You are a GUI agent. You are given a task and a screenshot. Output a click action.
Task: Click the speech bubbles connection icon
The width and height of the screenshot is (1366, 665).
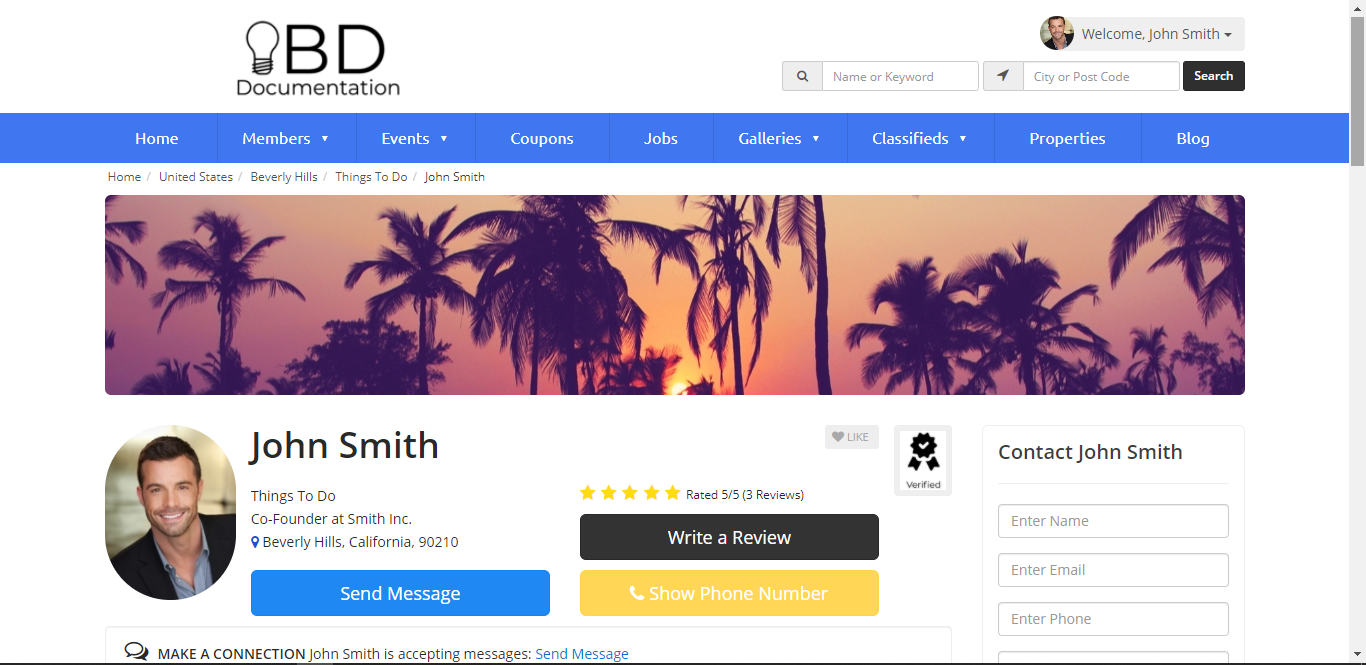point(137,652)
